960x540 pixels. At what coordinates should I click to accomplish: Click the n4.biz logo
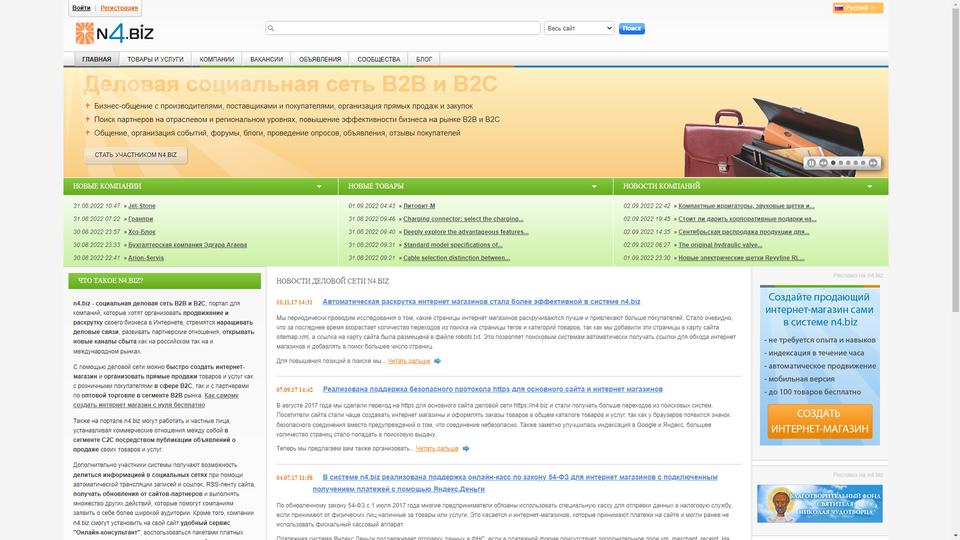[114, 33]
